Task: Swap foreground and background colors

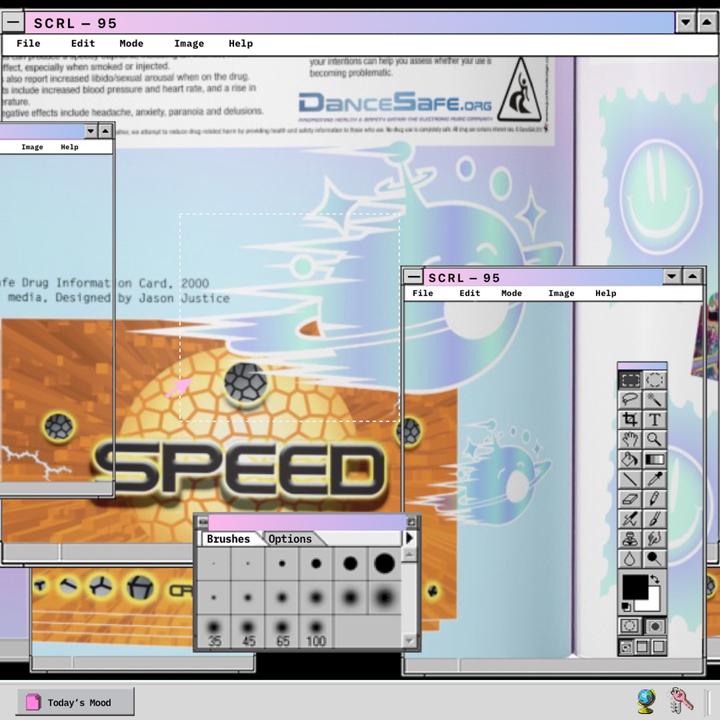Action: coord(655,579)
